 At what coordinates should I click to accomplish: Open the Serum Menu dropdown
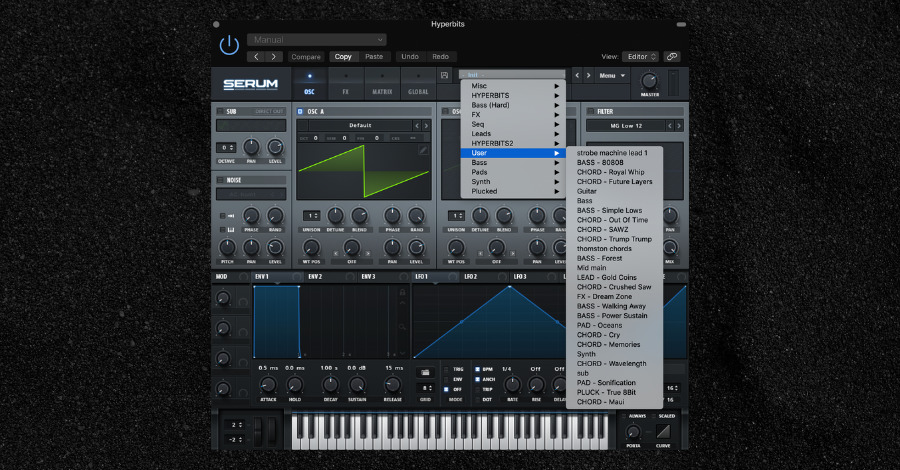click(x=612, y=75)
